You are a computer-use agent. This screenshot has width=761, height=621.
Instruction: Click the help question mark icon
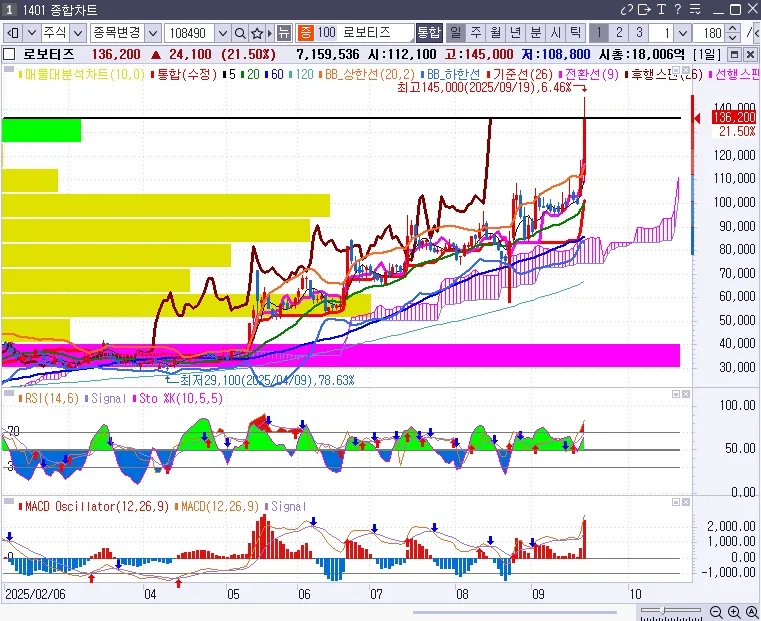[x=678, y=9]
